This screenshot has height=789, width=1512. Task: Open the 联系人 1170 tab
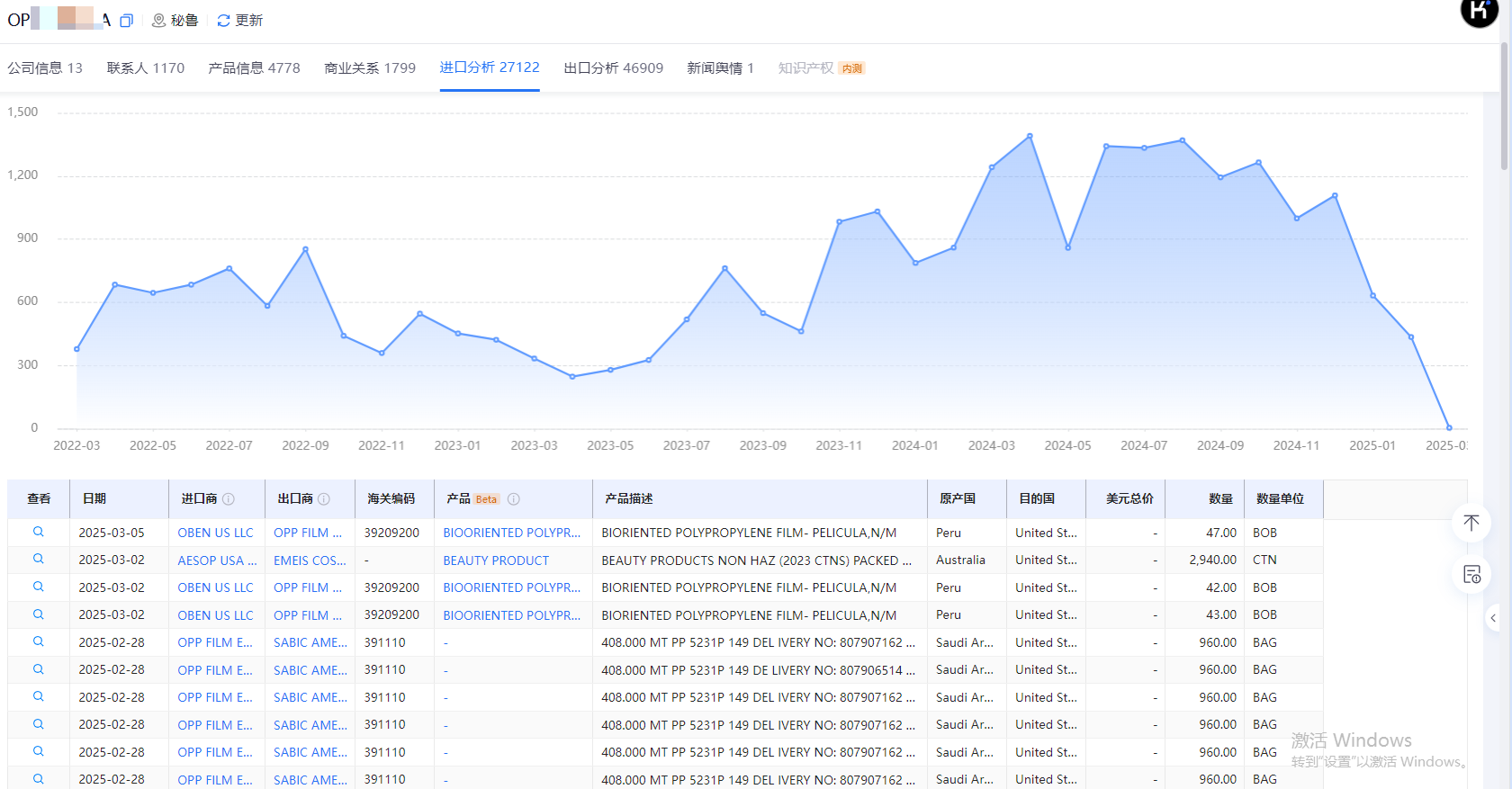145,68
